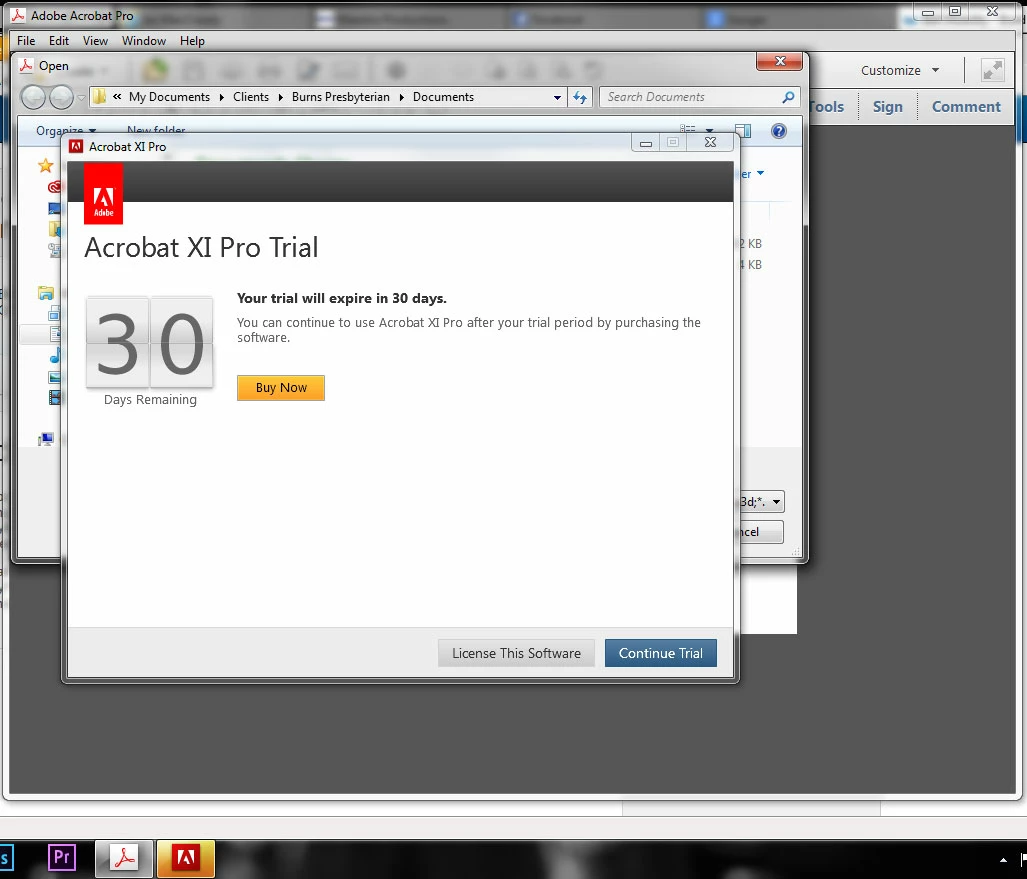Select the Libraries icon in the sidebar
The height and width of the screenshot is (879, 1027).
(x=46, y=293)
